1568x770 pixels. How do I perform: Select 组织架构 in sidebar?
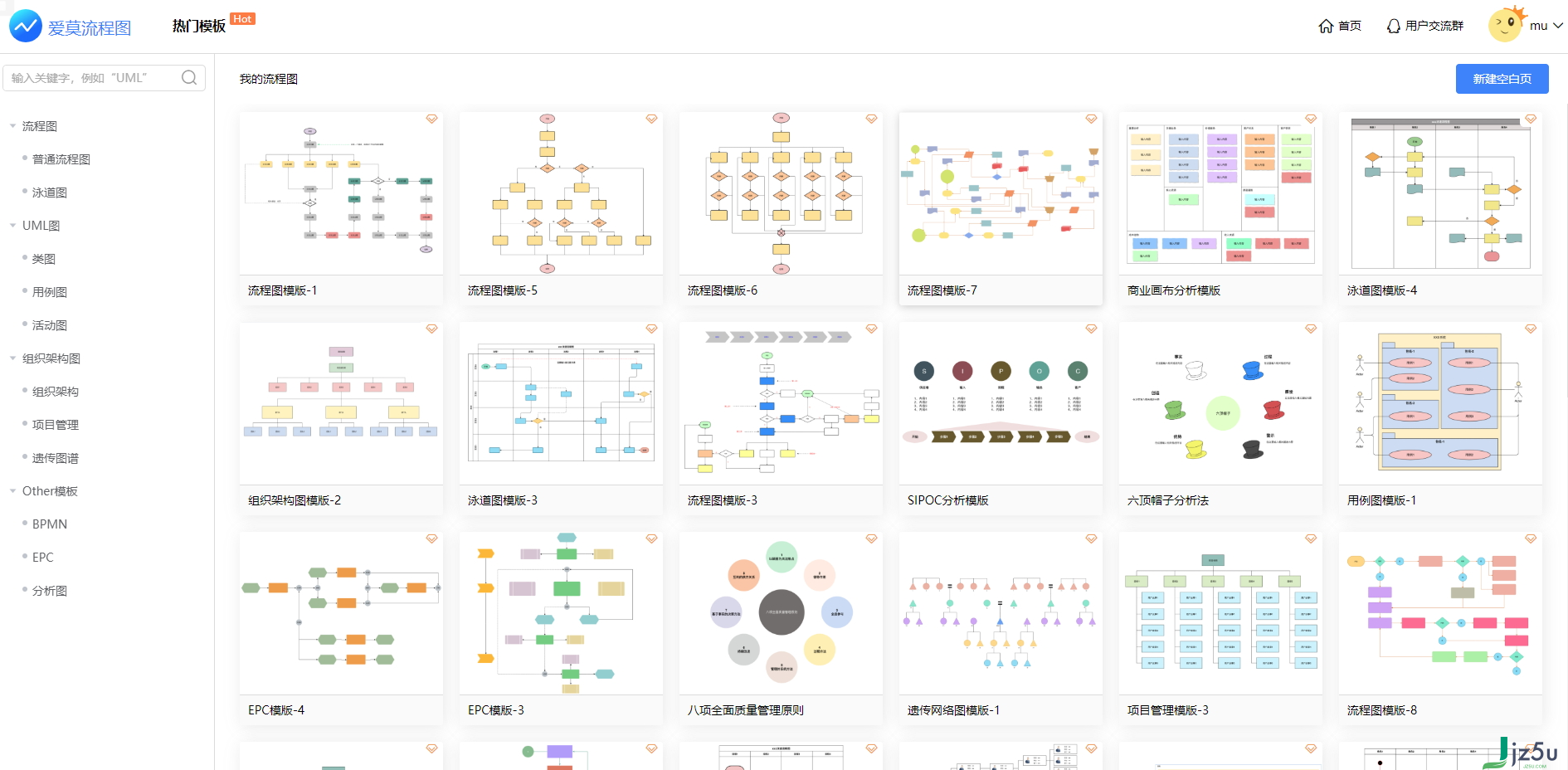pos(56,392)
